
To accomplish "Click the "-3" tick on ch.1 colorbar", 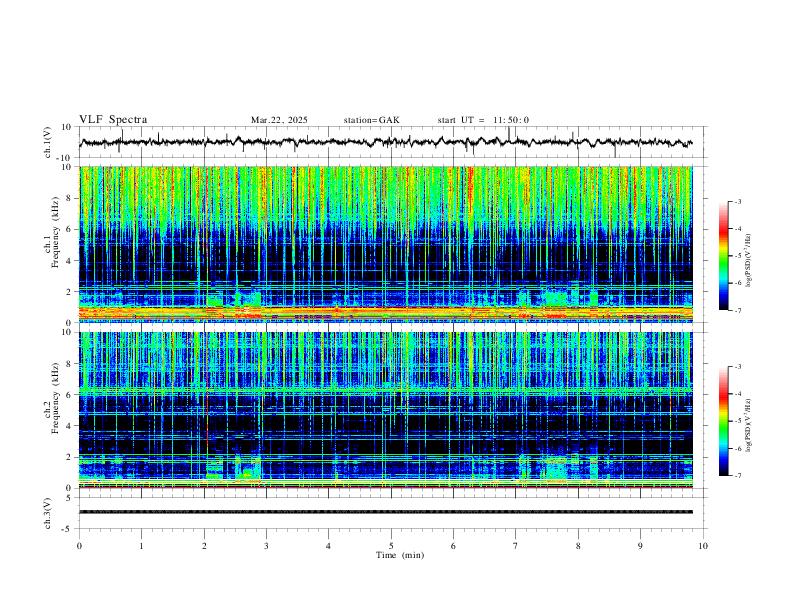I will 738,201.
